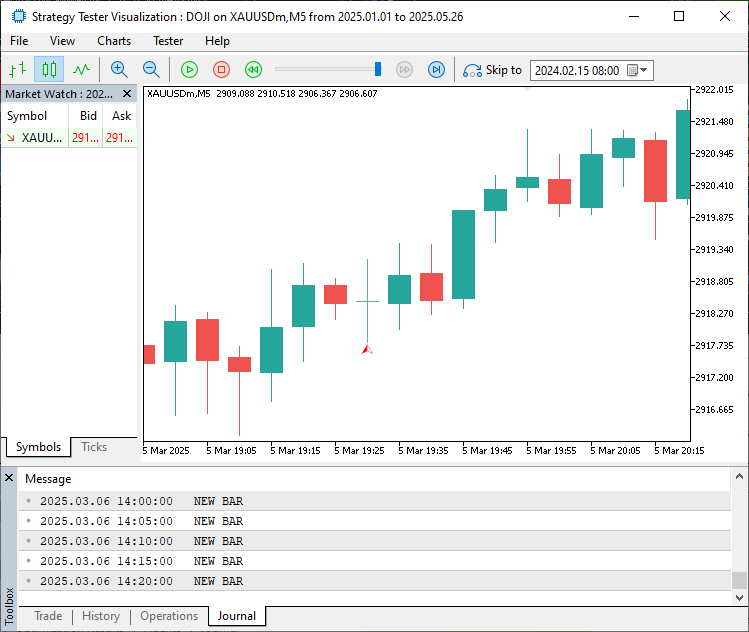Switch chart to bar chart mode

coord(17,70)
